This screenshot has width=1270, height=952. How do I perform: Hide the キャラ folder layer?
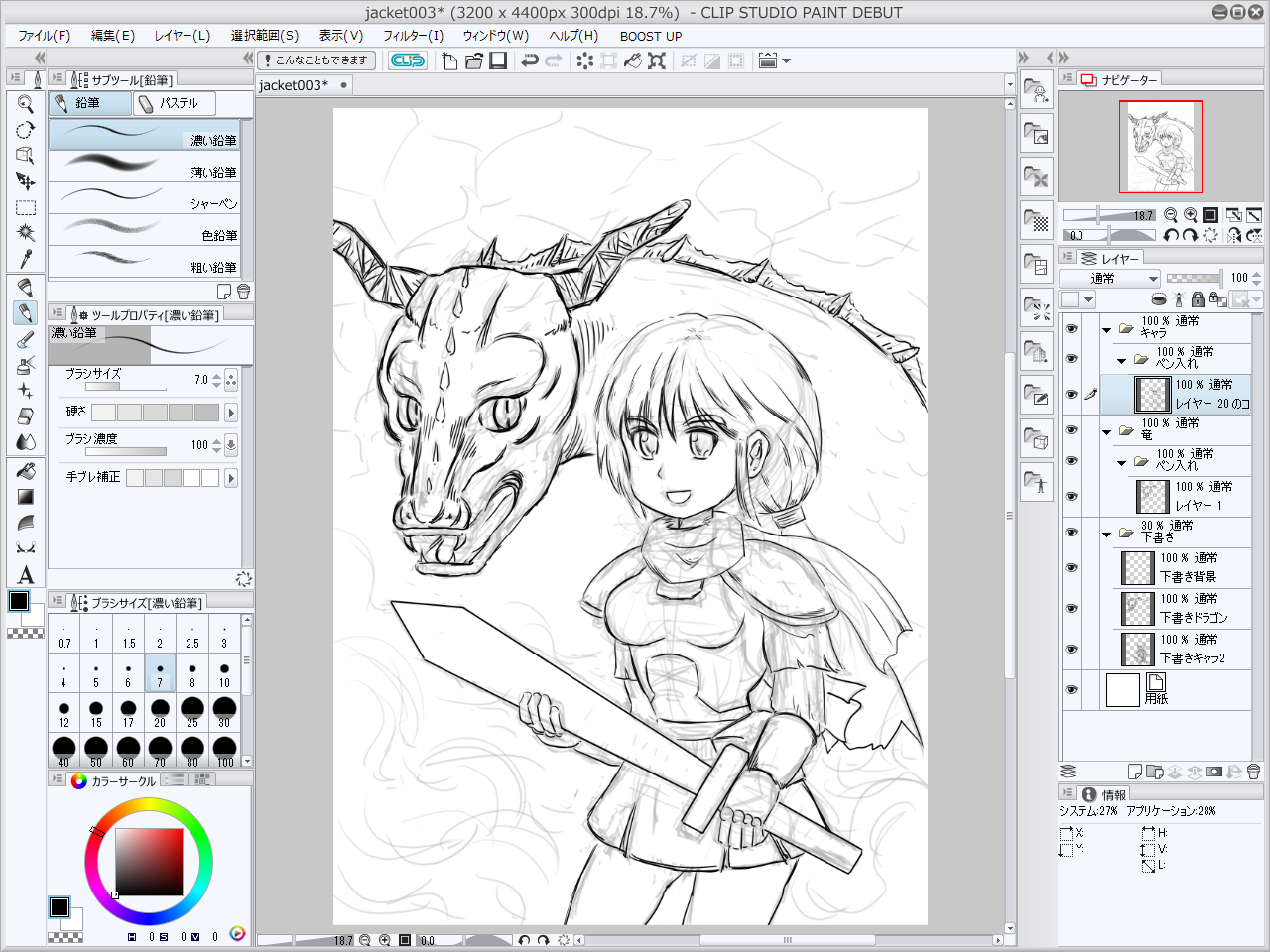(1071, 328)
